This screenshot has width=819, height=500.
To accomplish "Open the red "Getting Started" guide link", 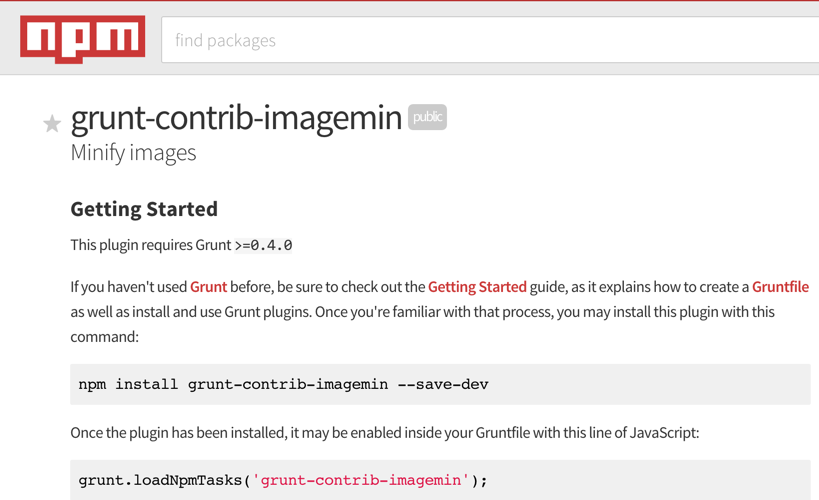I will pos(477,287).
